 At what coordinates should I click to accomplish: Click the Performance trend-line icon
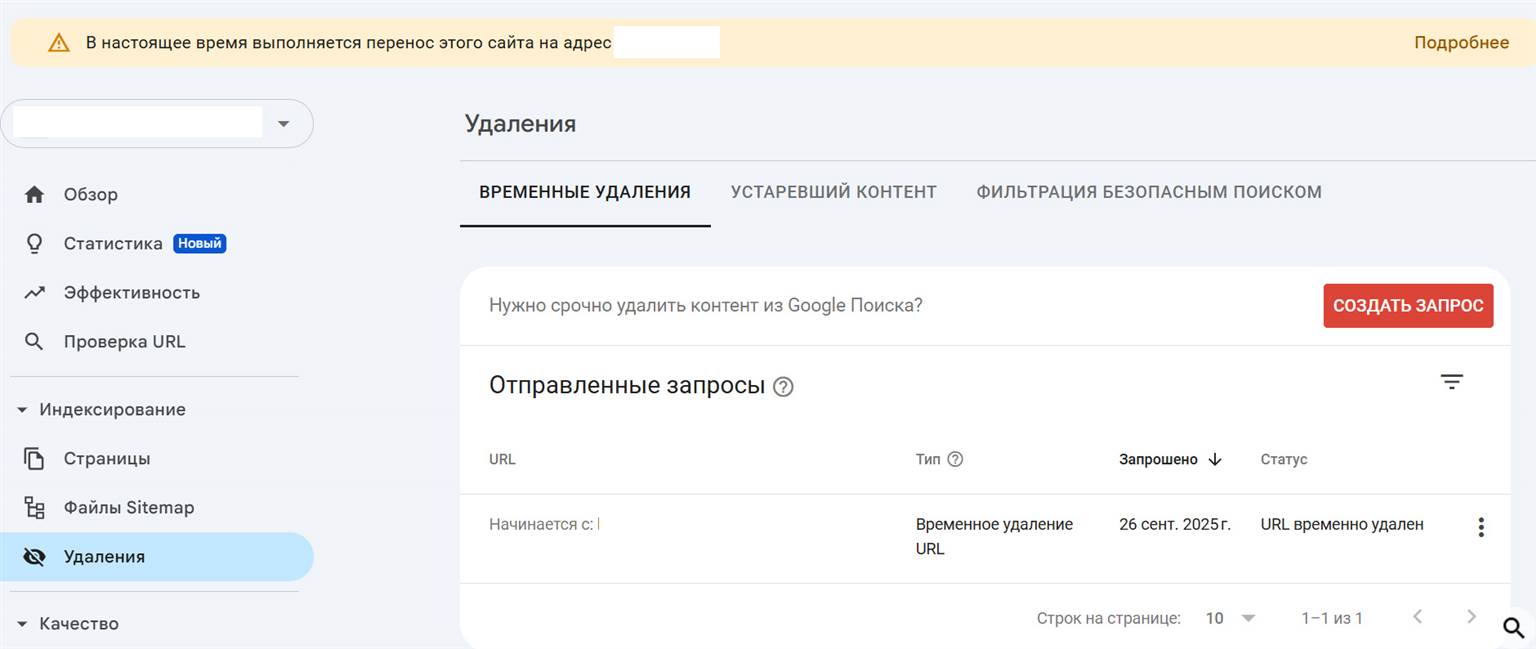tap(34, 293)
